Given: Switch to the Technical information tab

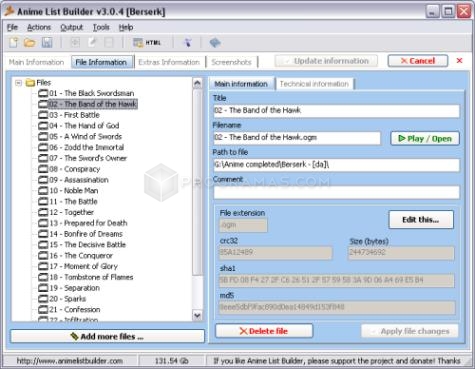Looking at the screenshot, I should coord(314,84).
